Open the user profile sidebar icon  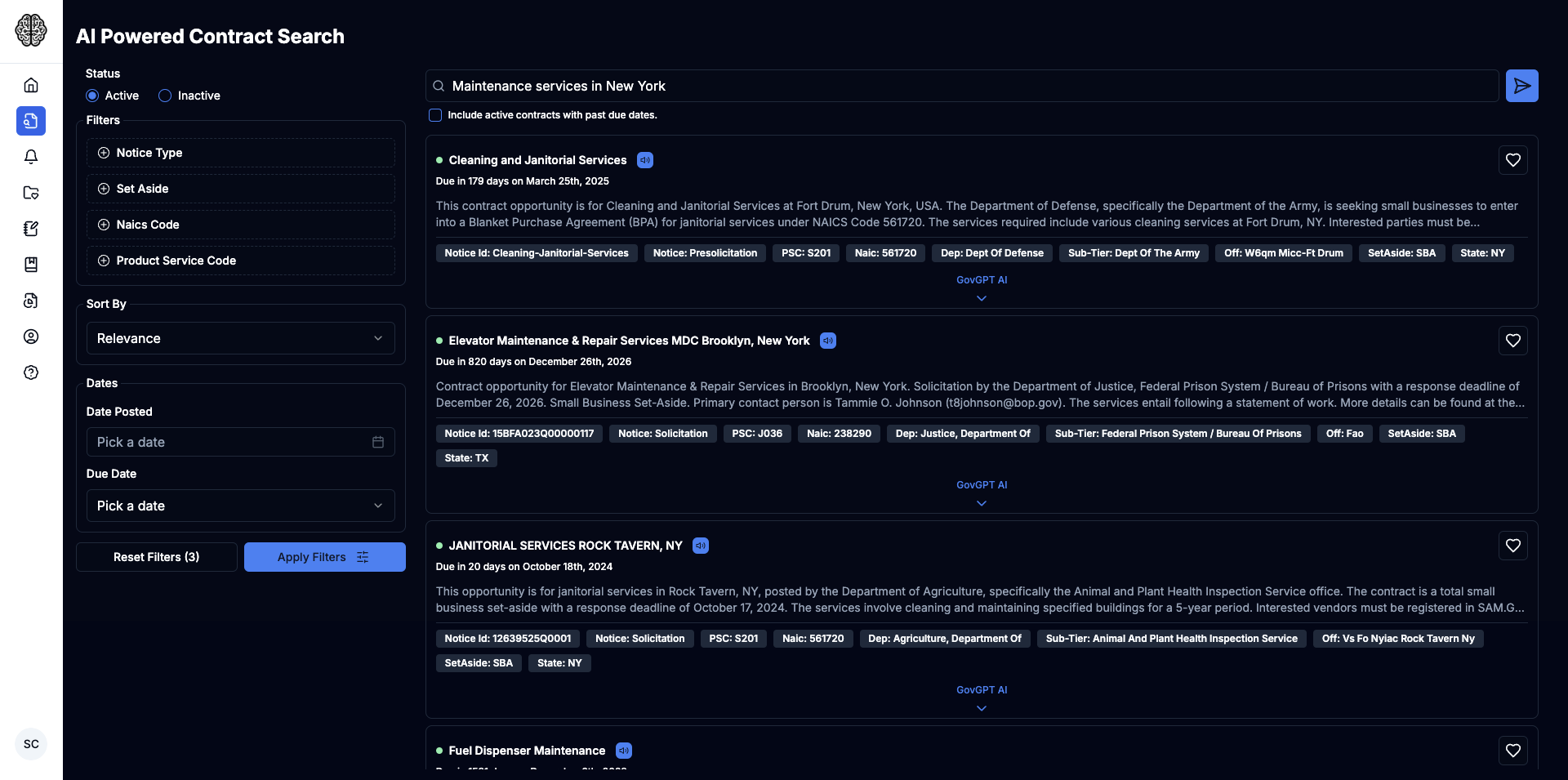31,337
